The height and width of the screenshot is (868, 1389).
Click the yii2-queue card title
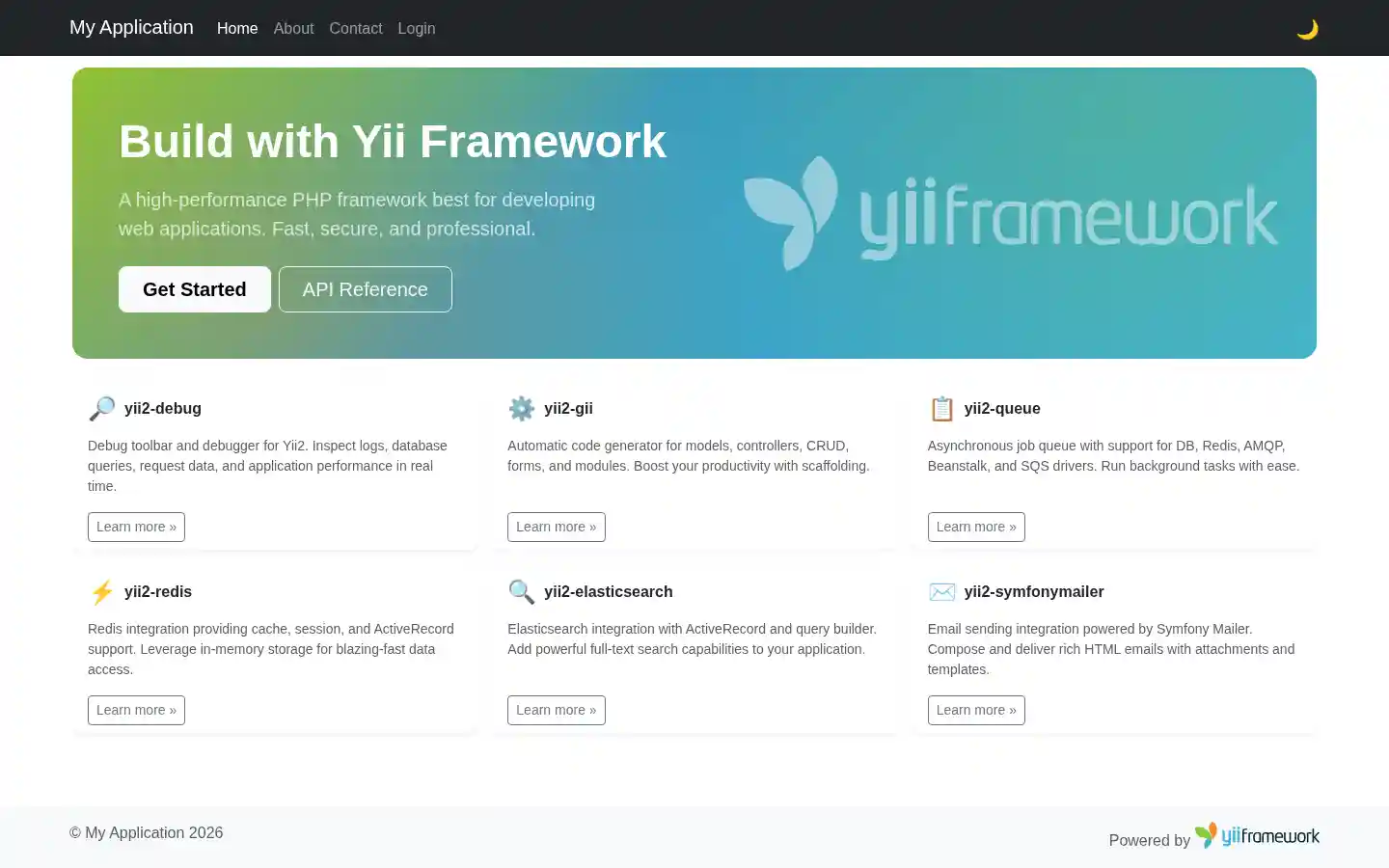(x=1002, y=409)
